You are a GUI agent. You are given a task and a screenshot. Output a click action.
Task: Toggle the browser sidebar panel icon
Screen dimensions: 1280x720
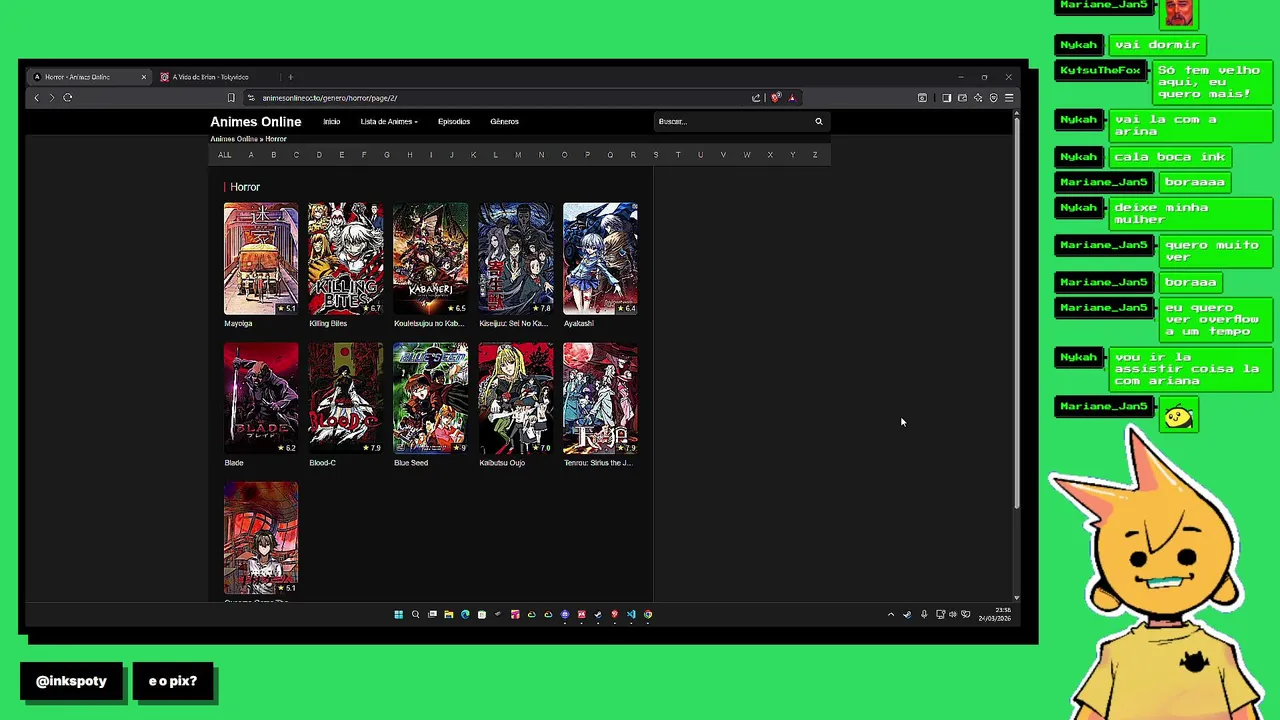point(947,98)
